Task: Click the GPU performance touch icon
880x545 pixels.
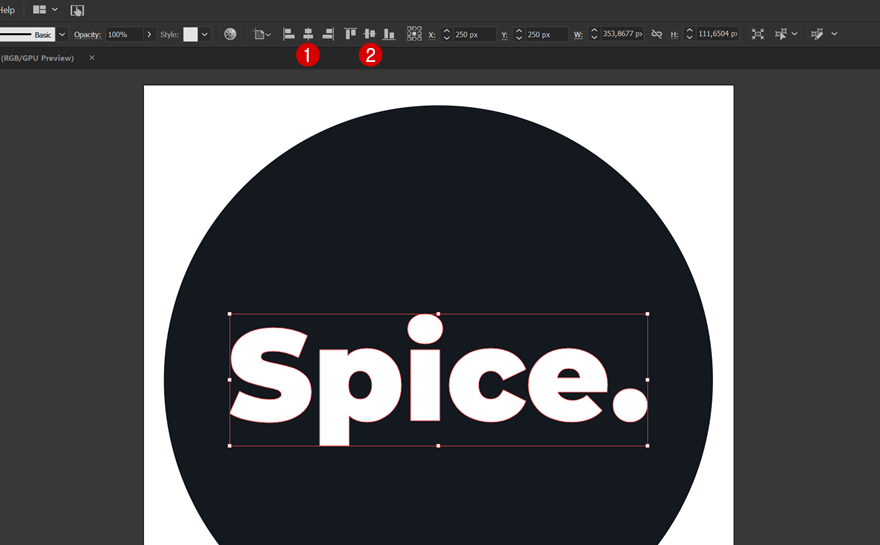Action: pyautogui.click(x=77, y=10)
